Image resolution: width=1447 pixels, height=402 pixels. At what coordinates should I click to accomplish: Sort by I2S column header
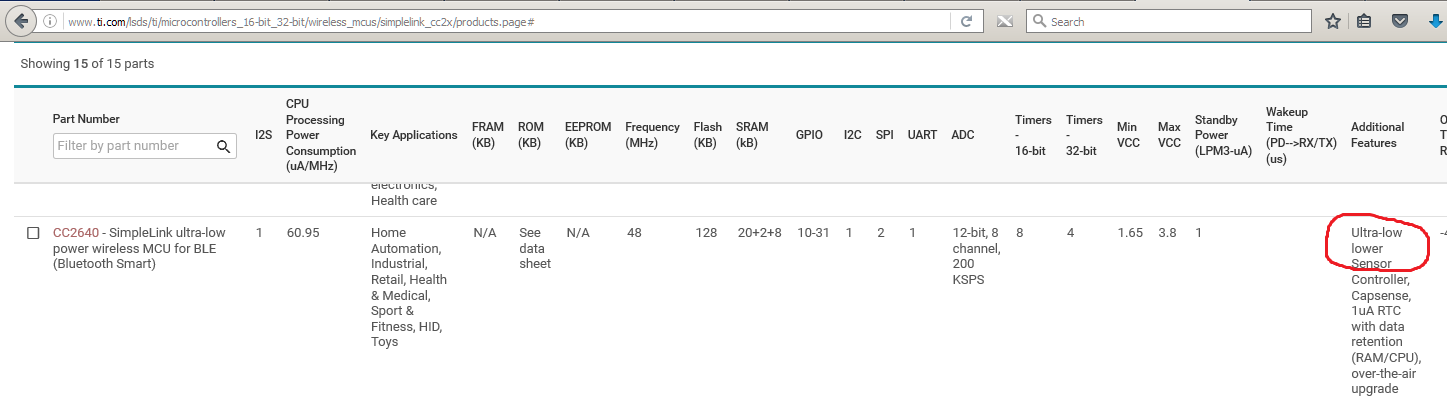pyautogui.click(x=263, y=135)
